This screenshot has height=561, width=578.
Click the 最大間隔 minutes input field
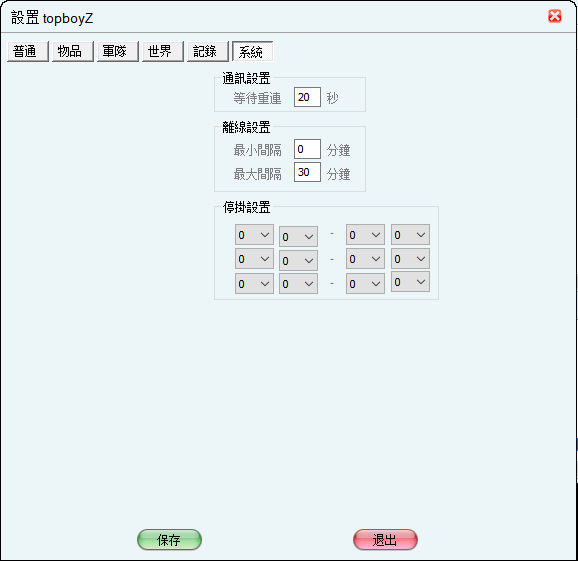(x=307, y=172)
